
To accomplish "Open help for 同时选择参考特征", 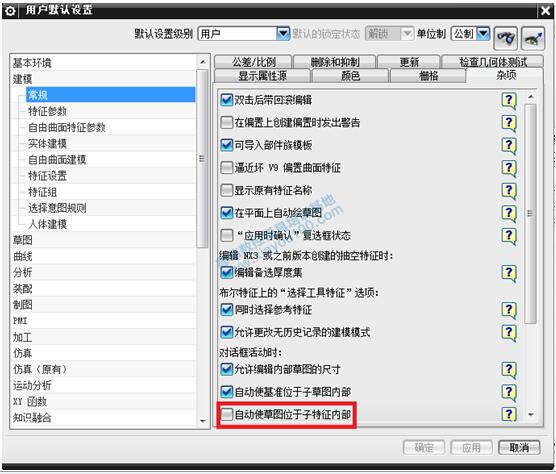I will (509, 310).
